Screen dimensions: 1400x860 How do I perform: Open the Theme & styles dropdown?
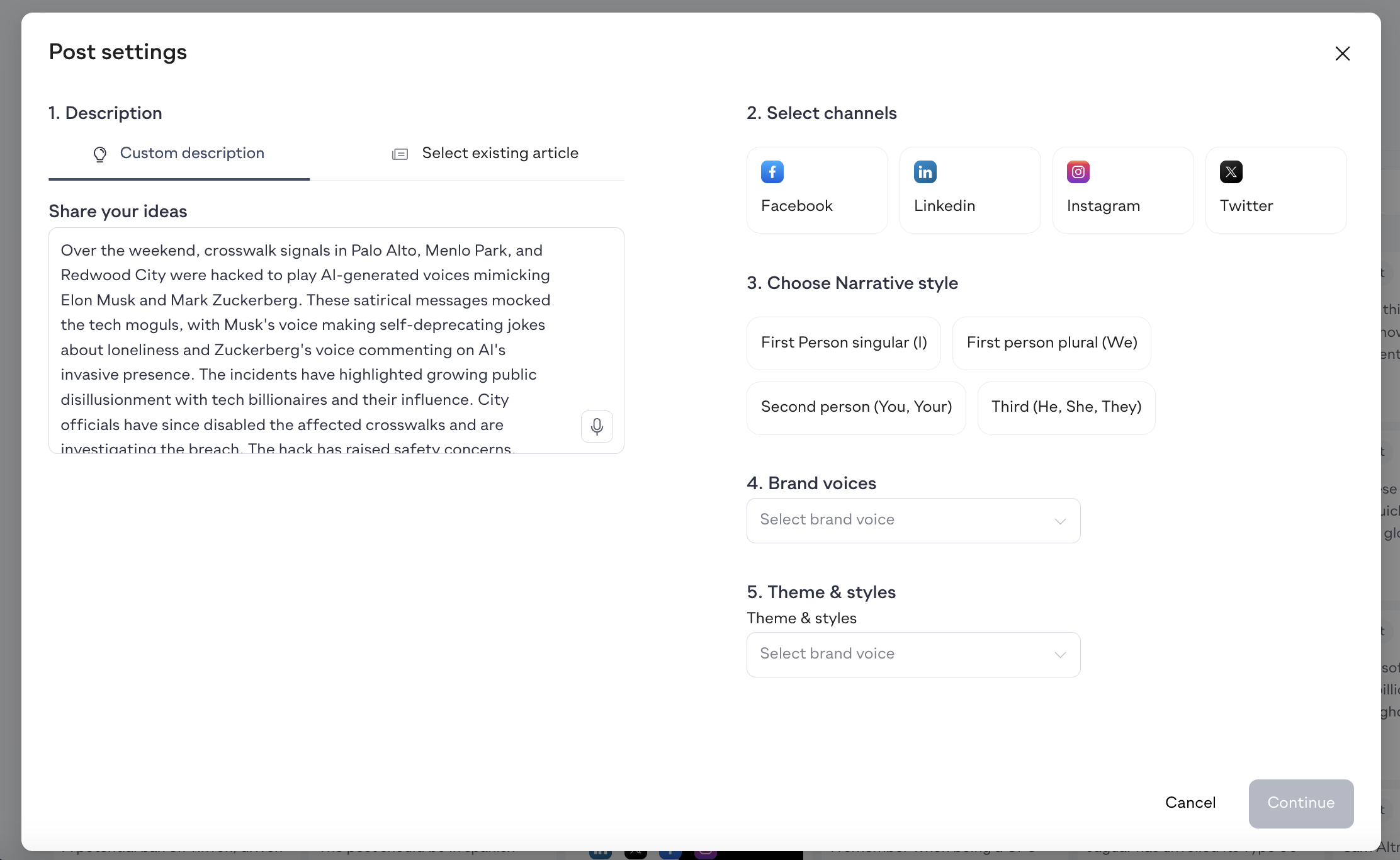click(913, 655)
